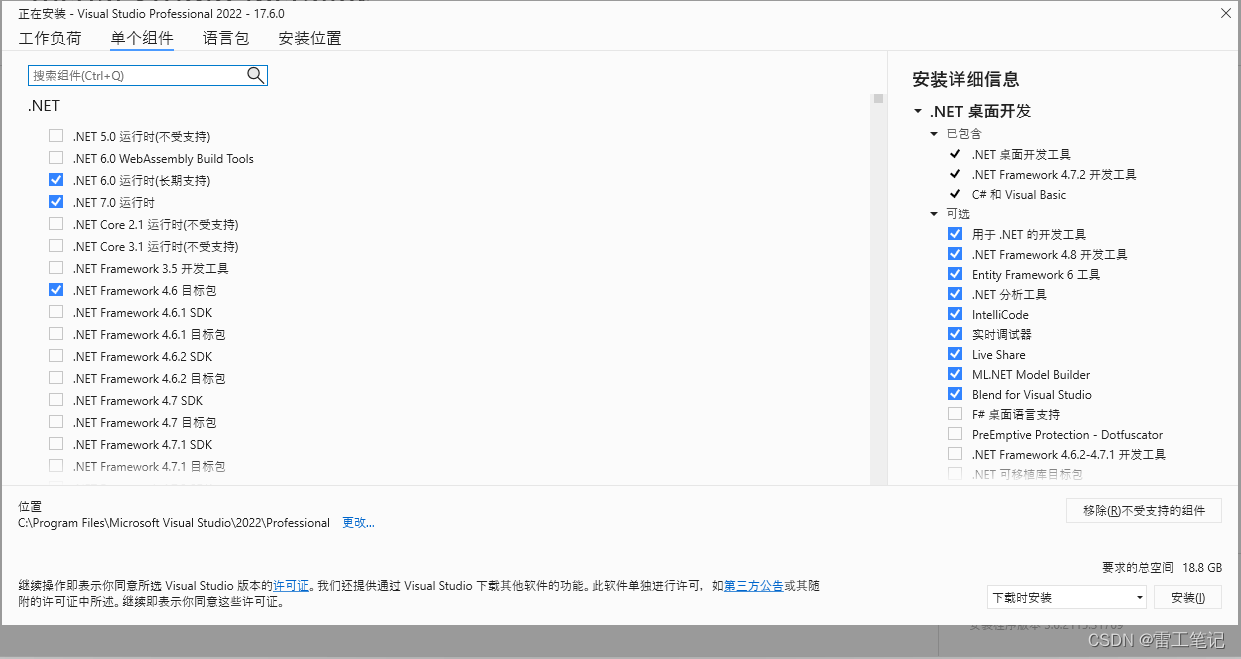This screenshot has height=659, width=1241.
Task: Uncheck IntelliCode option
Action: (955, 314)
